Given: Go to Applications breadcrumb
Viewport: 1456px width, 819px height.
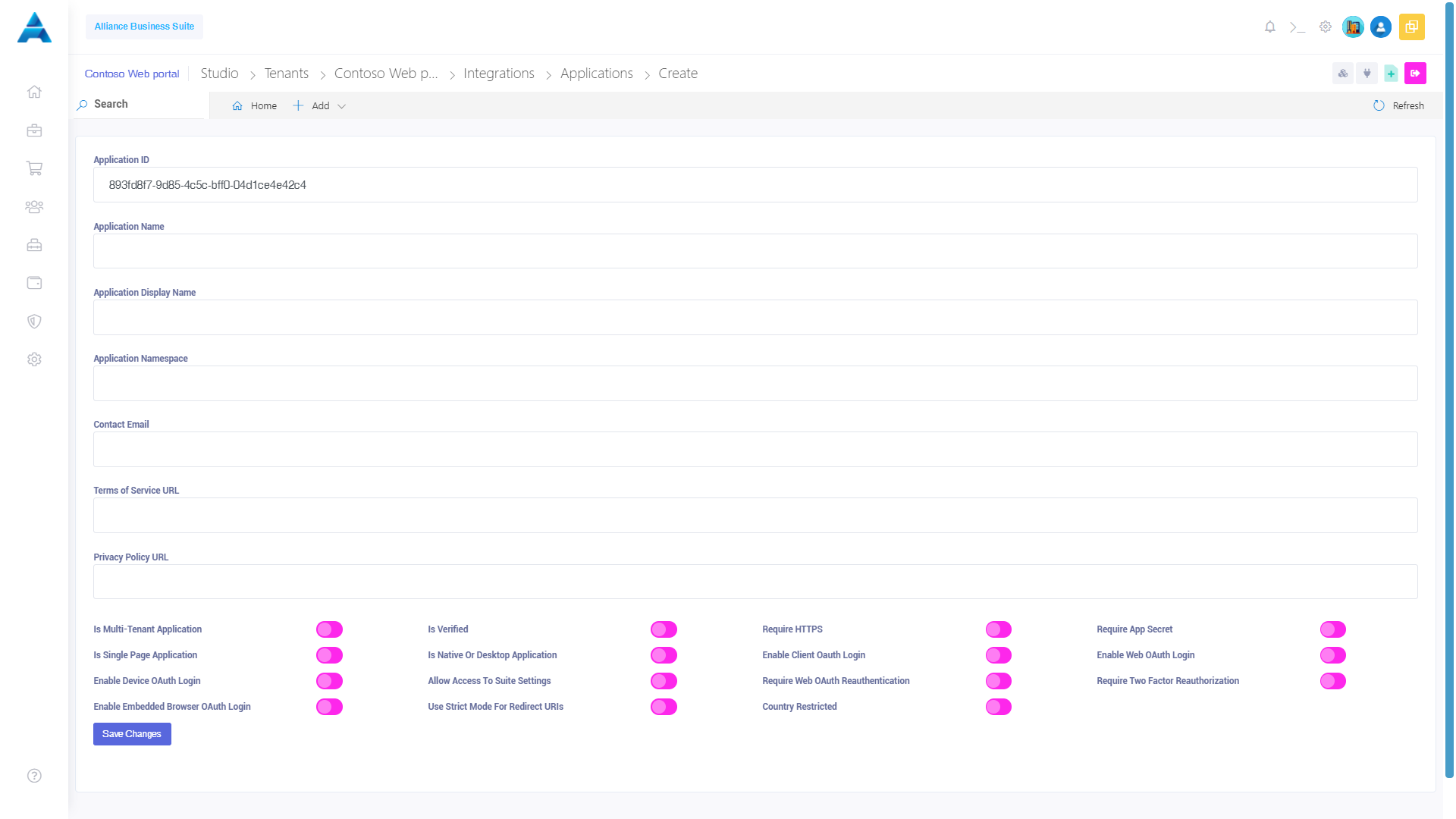Looking at the screenshot, I should tap(596, 74).
